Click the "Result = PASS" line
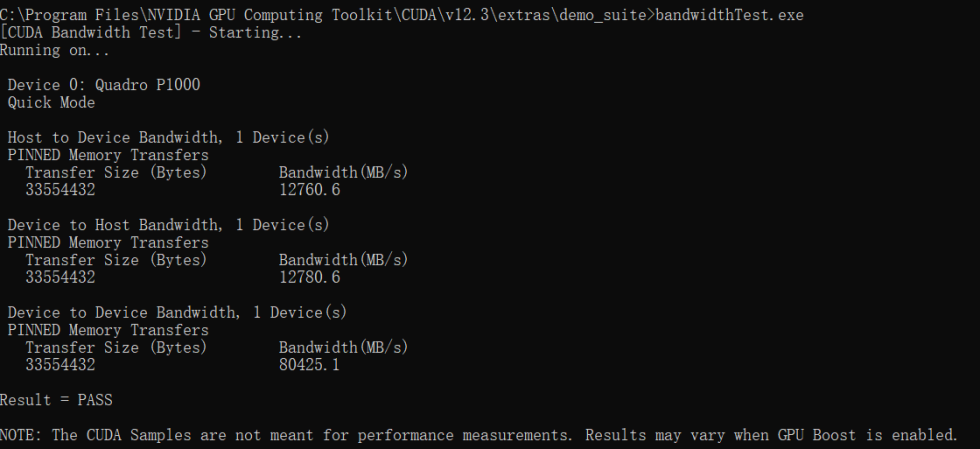Image resolution: width=980 pixels, height=449 pixels. (x=56, y=400)
